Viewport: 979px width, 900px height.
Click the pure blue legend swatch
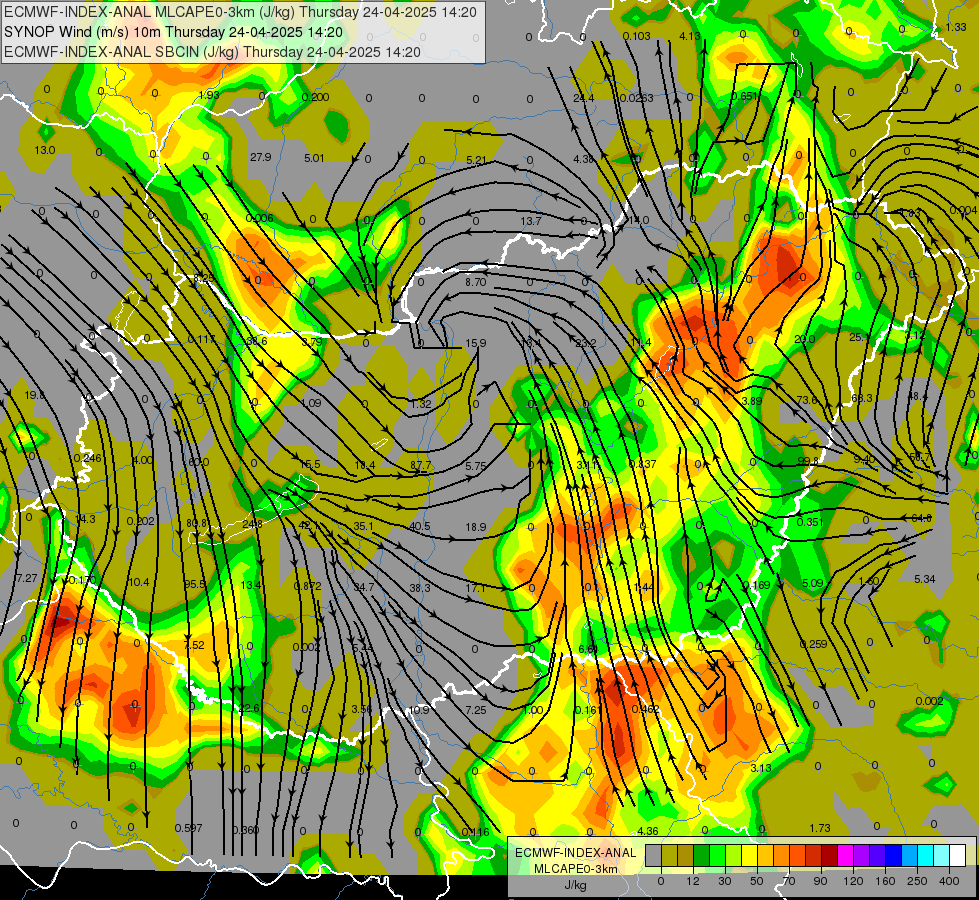point(894,856)
